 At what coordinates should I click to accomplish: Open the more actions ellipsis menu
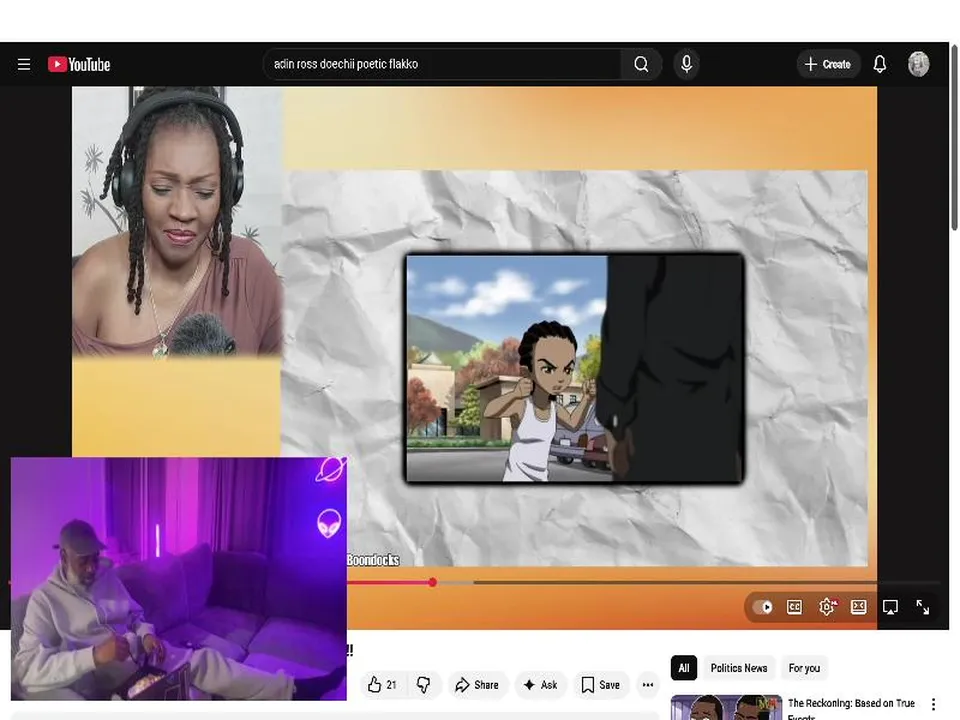pyautogui.click(x=648, y=684)
